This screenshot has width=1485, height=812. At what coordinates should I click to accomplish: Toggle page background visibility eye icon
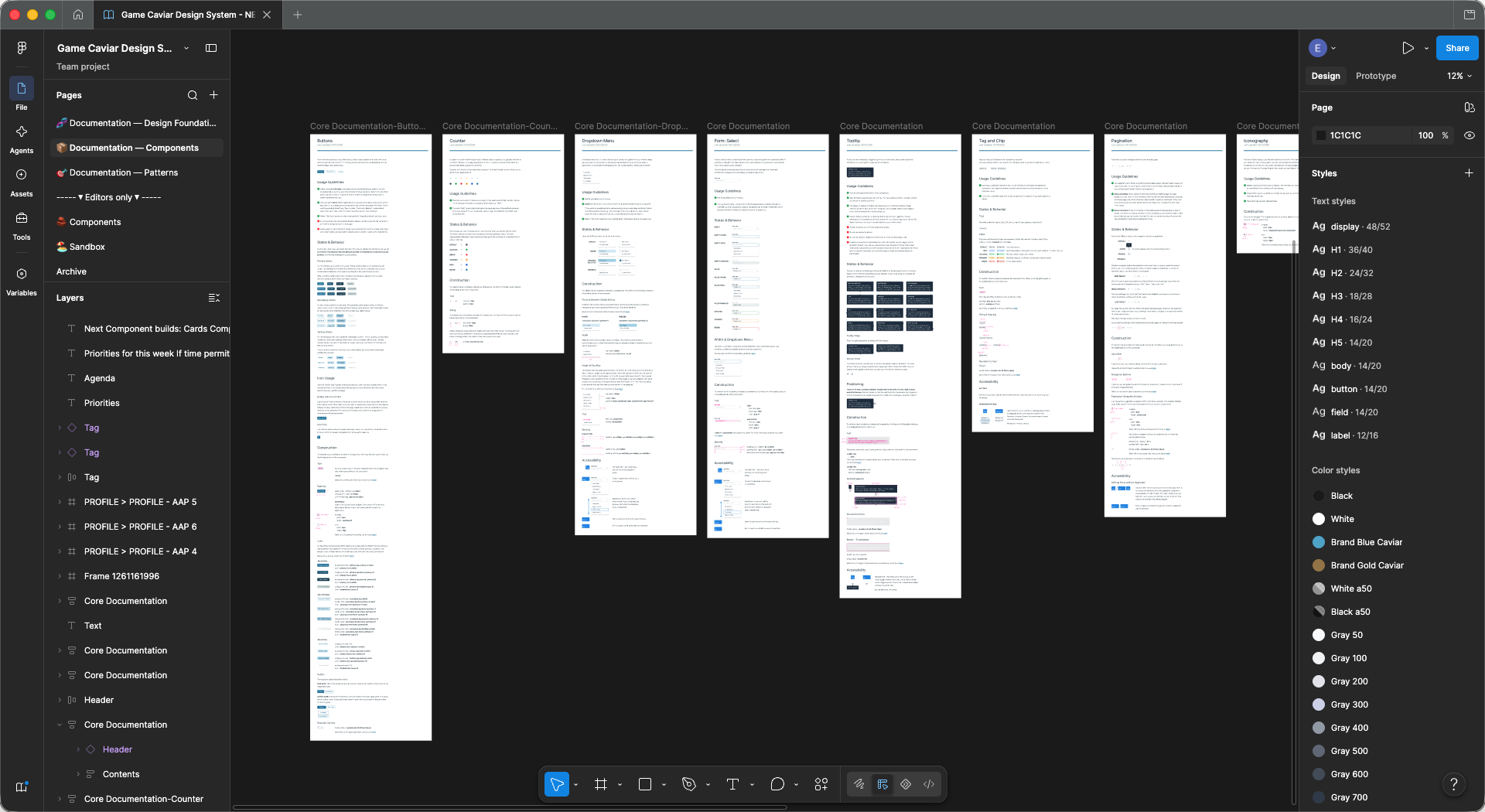tap(1470, 135)
